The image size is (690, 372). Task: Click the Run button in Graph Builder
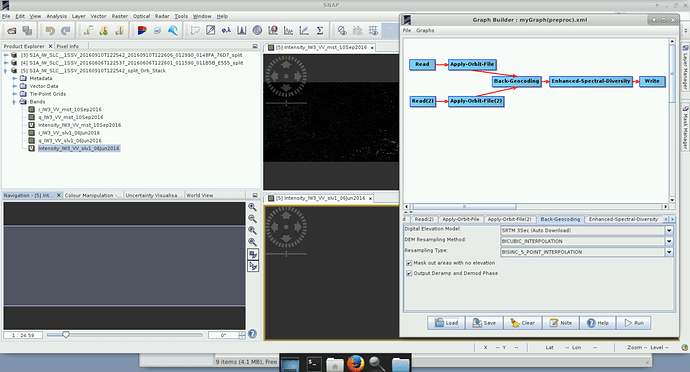point(634,323)
